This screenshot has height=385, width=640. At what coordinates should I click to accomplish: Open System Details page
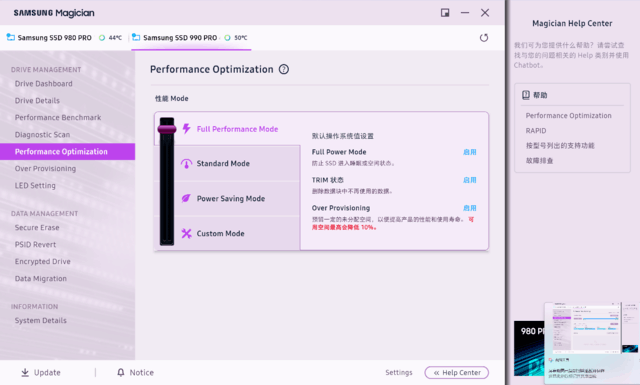[x=41, y=320]
